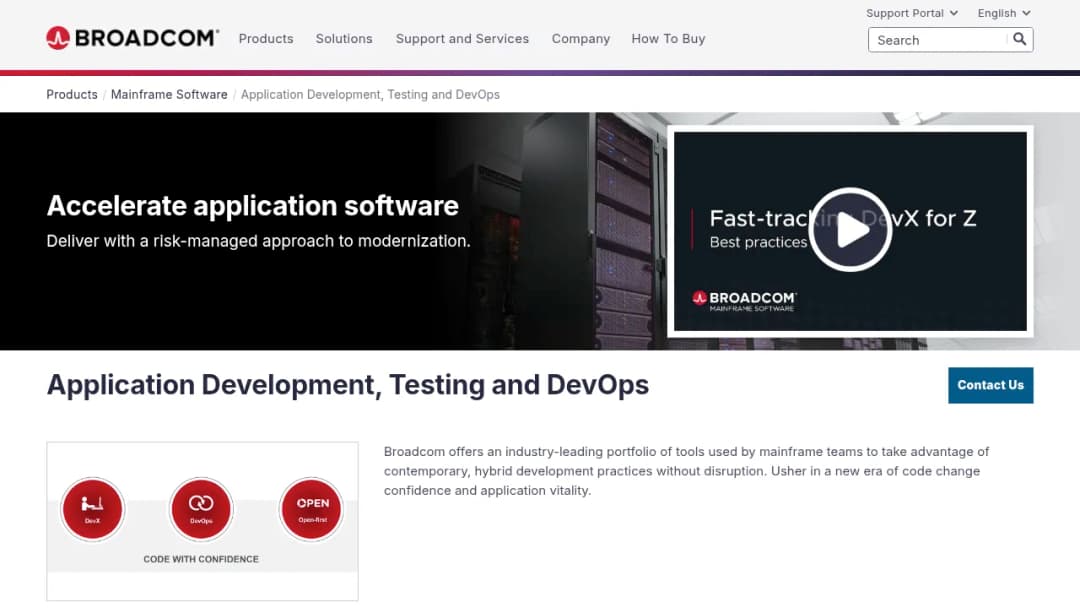The height and width of the screenshot is (608, 1080).
Task: Go to Products breadcrumb link
Action: pyautogui.click(x=72, y=94)
